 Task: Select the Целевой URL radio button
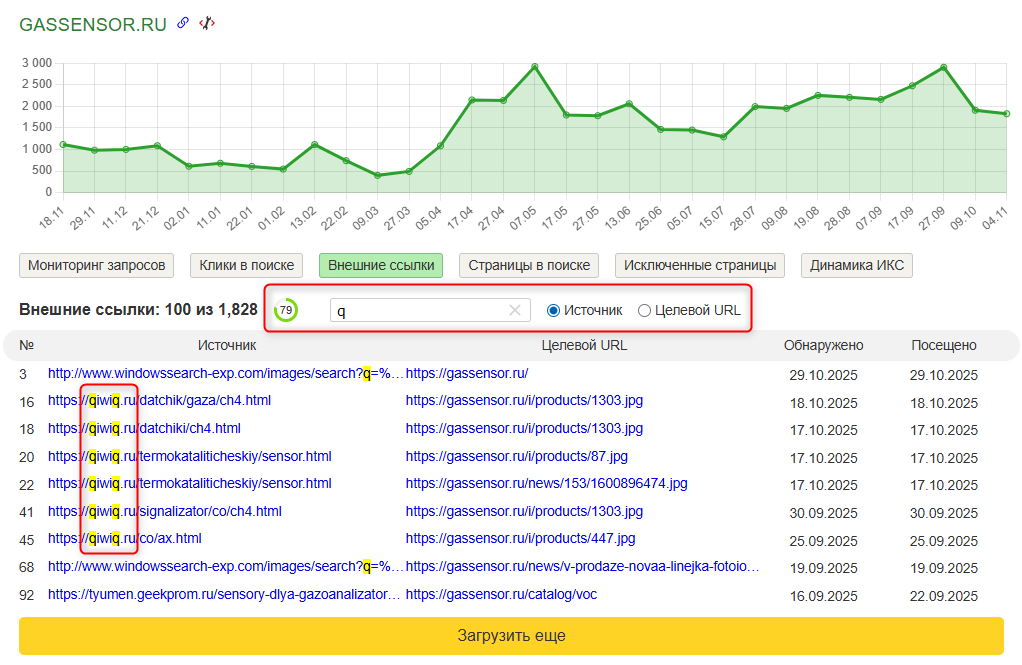click(644, 310)
